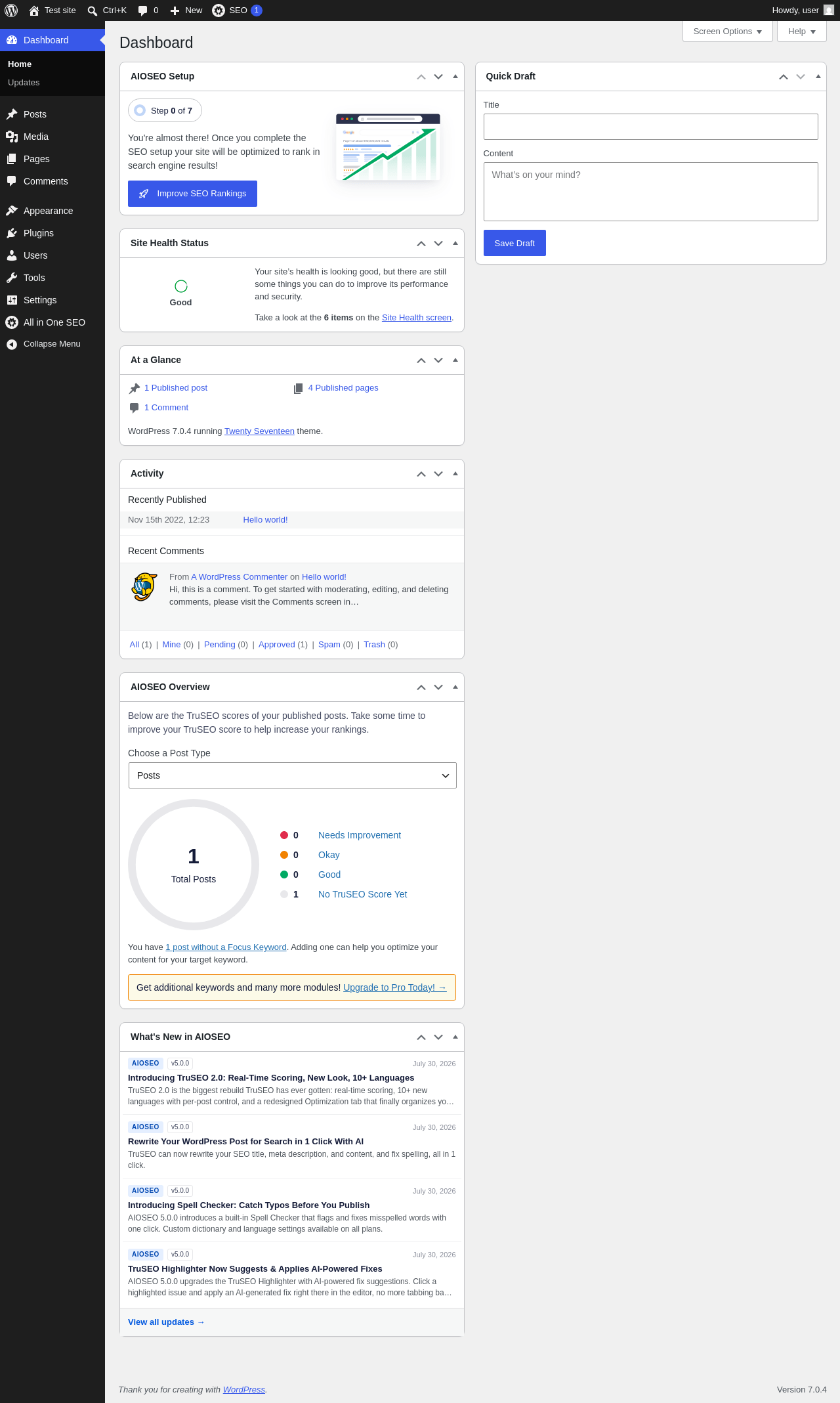The width and height of the screenshot is (840, 1403).
Task: Click the comment icon beside 1 Comment
Action: (135, 408)
